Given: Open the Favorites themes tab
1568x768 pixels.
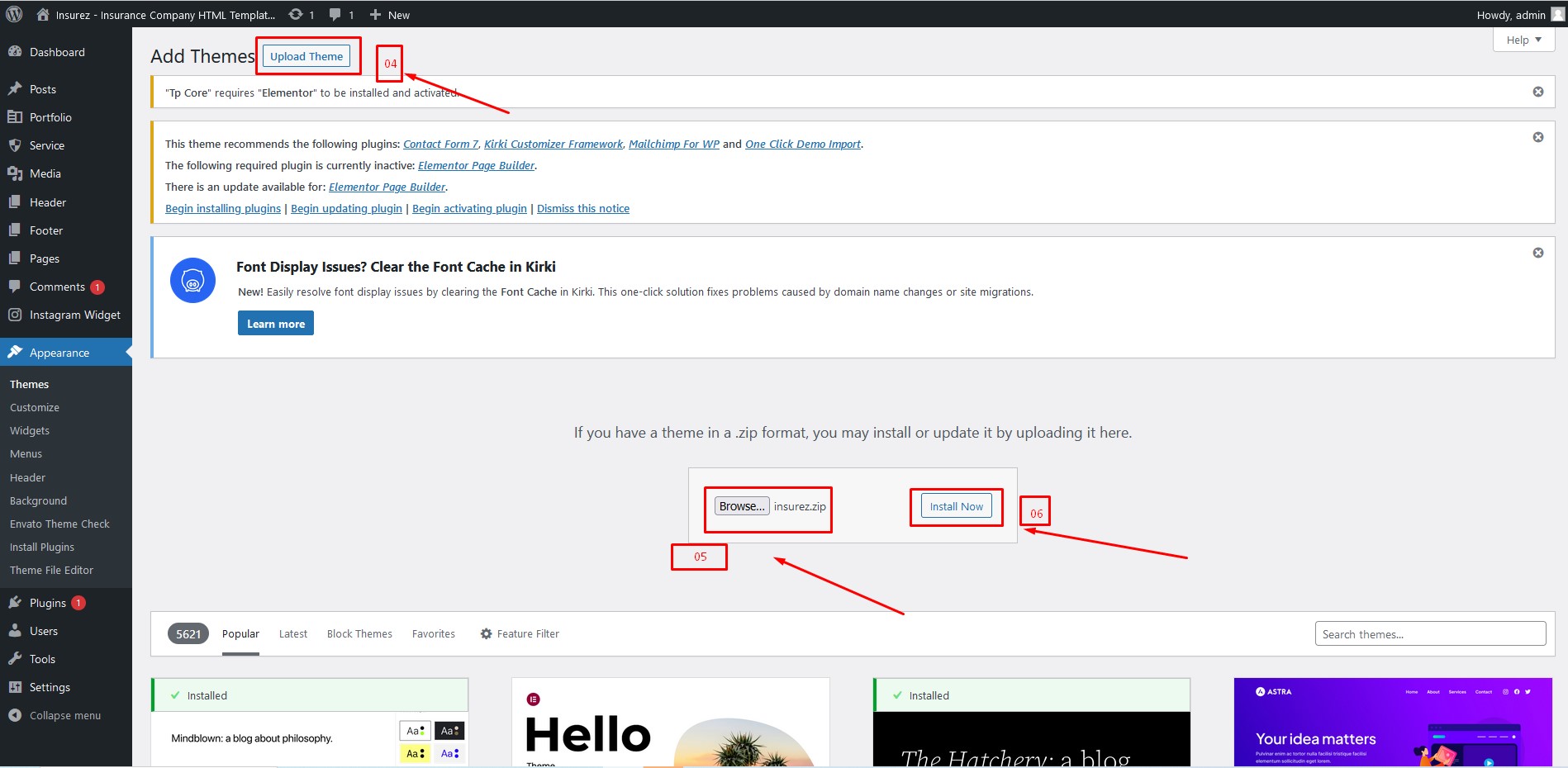Looking at the screenshot, I should [434, 633].
